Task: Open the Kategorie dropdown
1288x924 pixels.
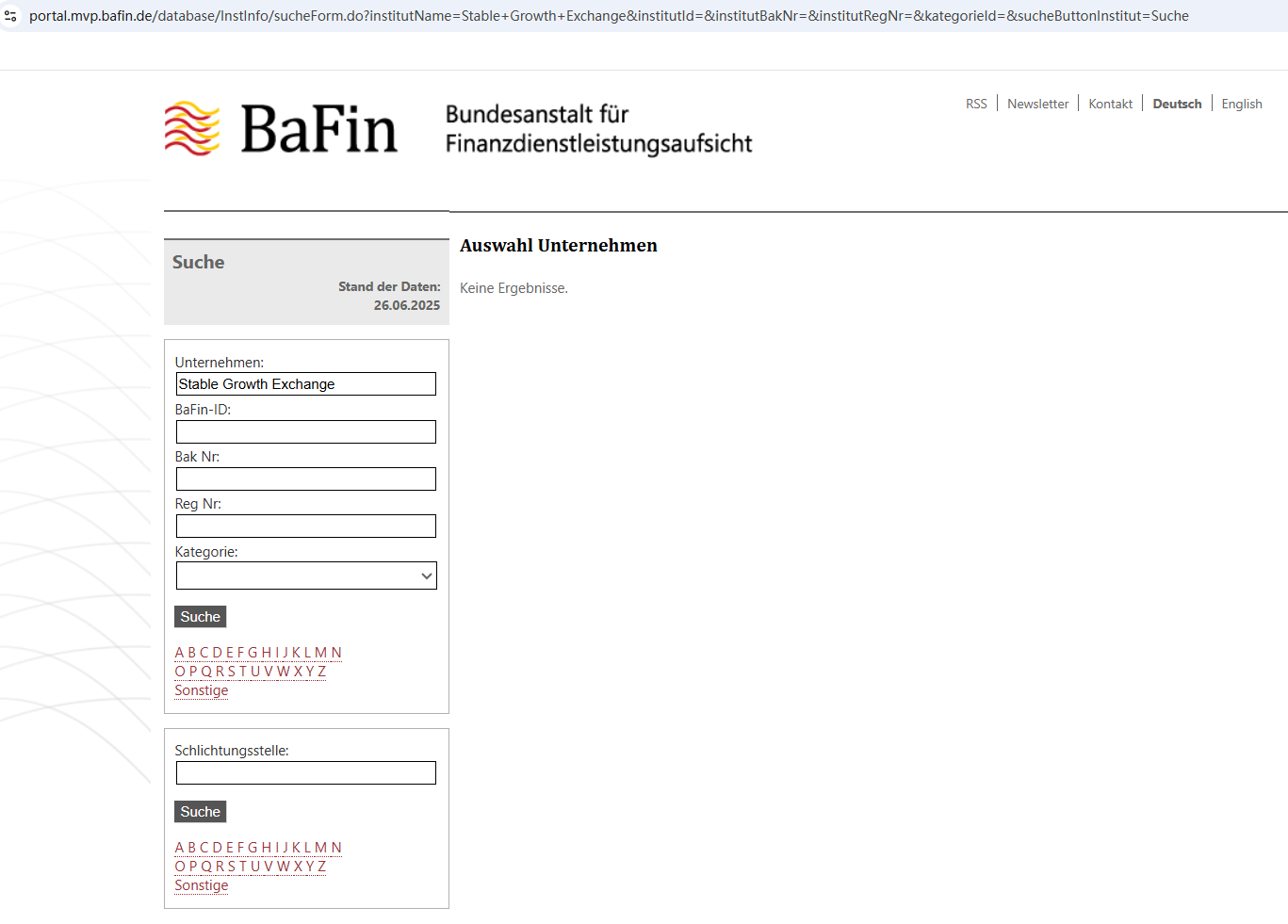Action: [306, 575]
